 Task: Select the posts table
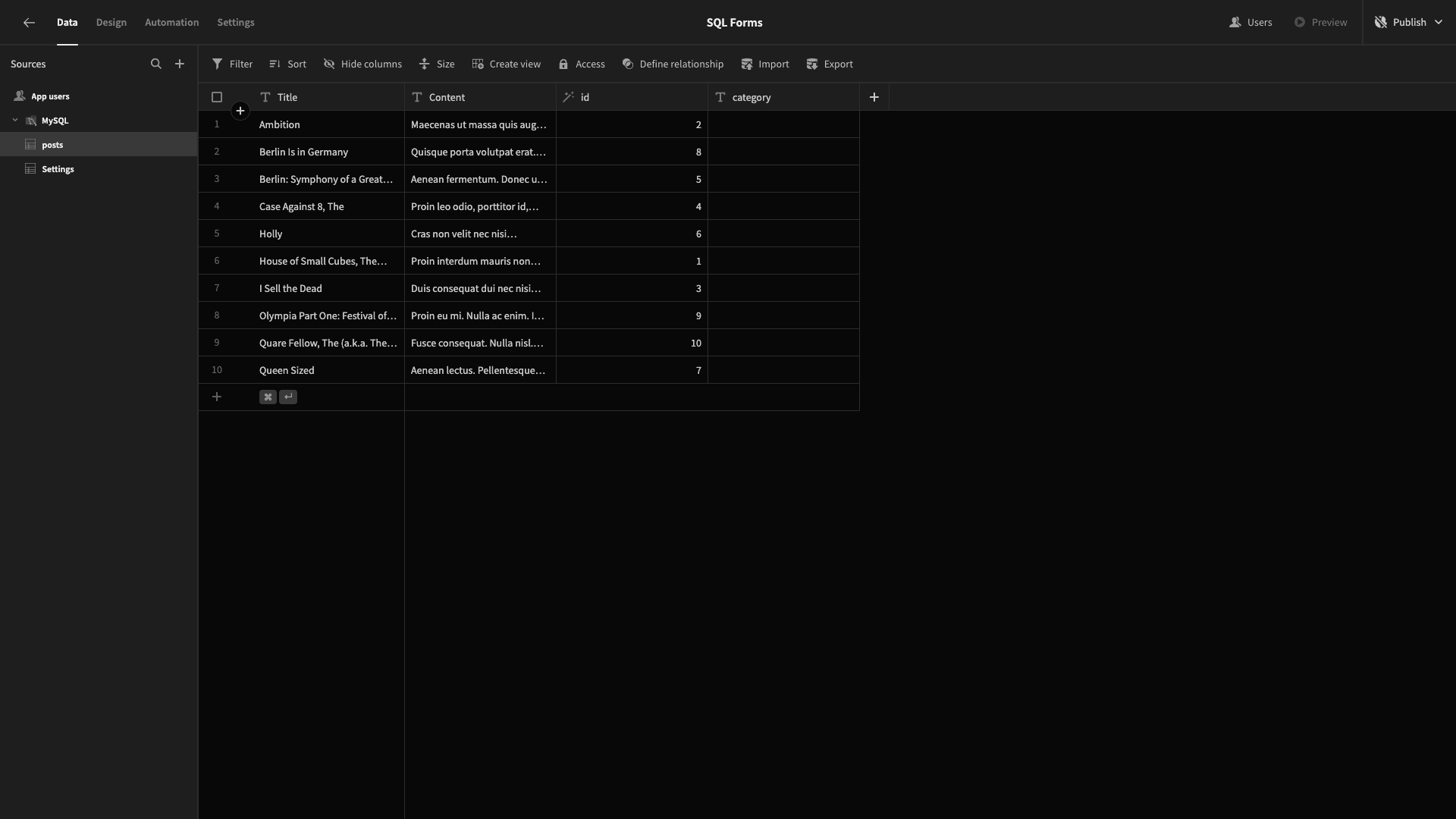[x=99, y=144]
